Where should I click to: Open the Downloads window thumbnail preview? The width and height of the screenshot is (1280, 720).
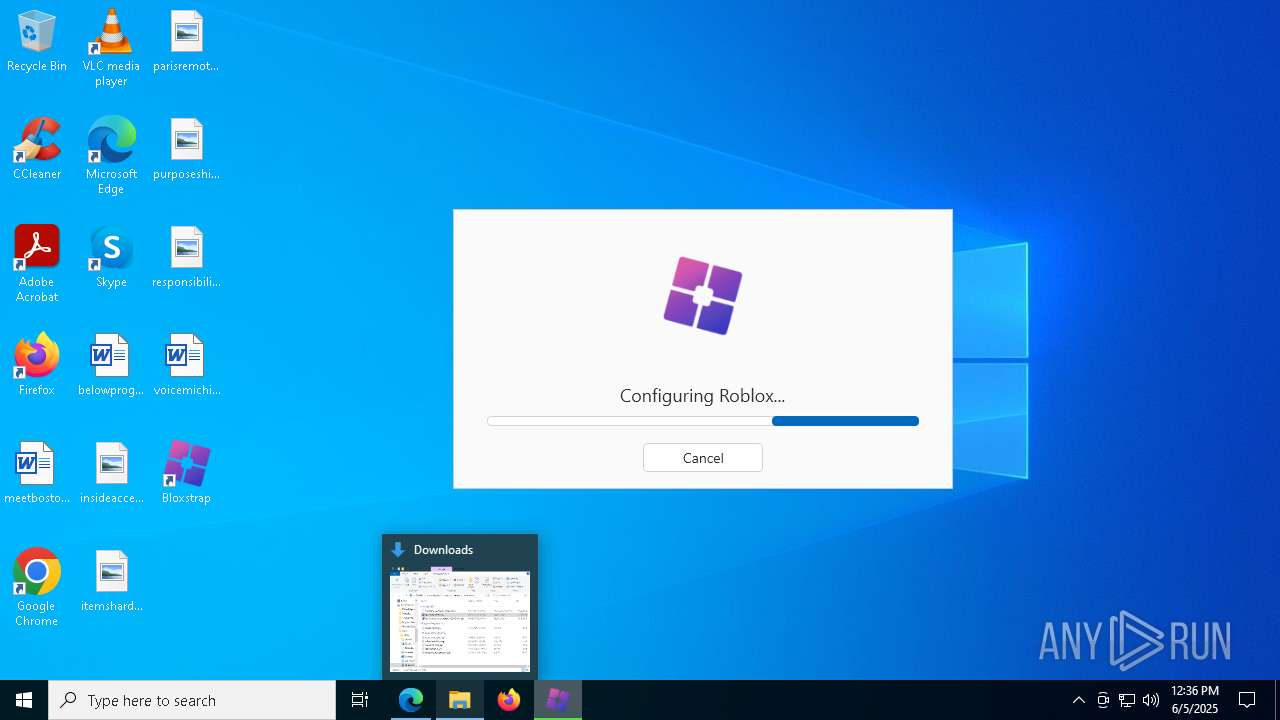(460, 620)
